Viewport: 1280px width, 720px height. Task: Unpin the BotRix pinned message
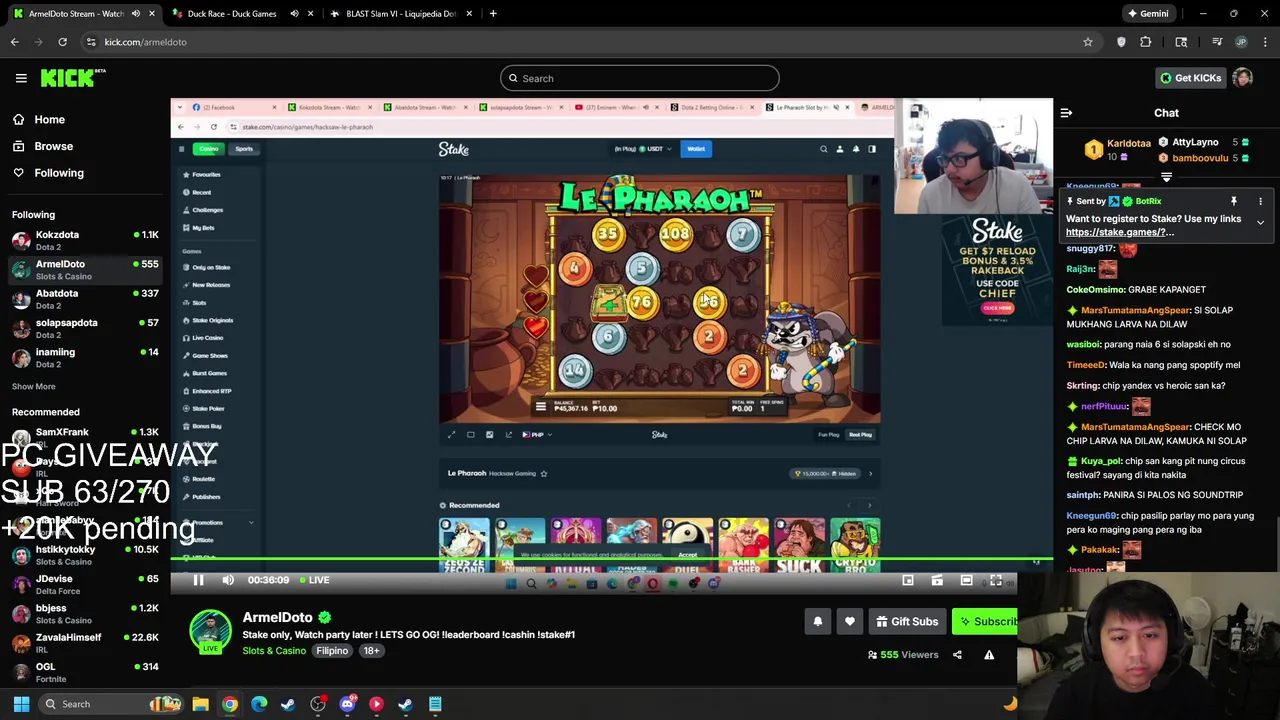(1234, 201)
